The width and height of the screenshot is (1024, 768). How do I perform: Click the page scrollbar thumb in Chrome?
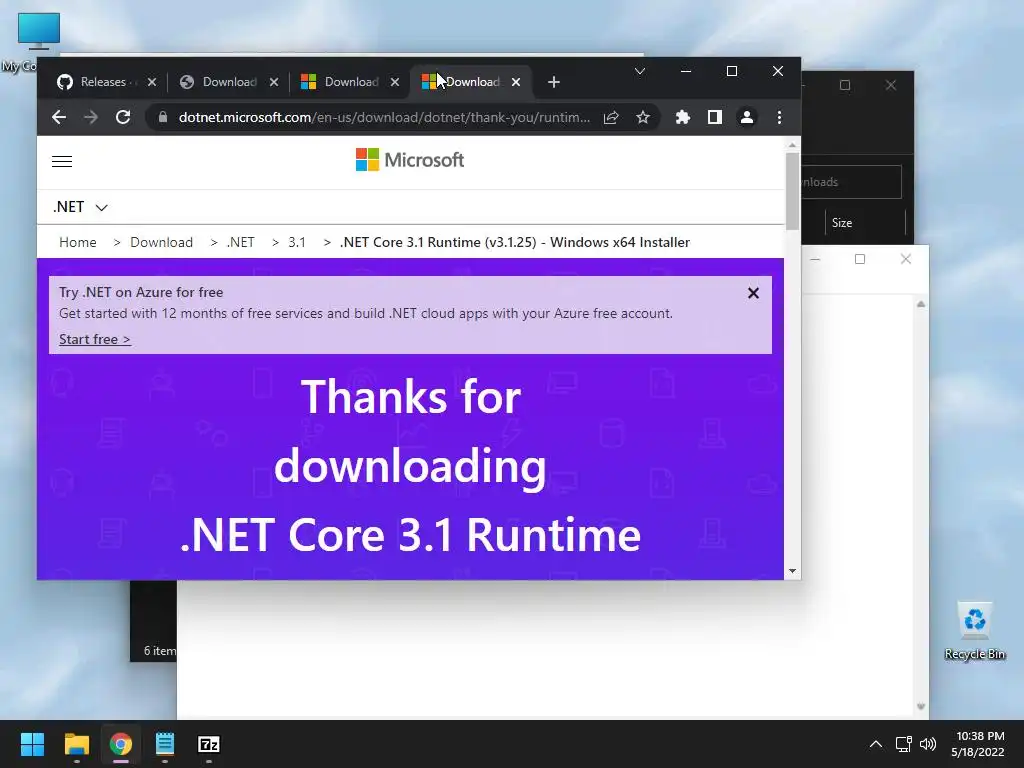[792, 191]
